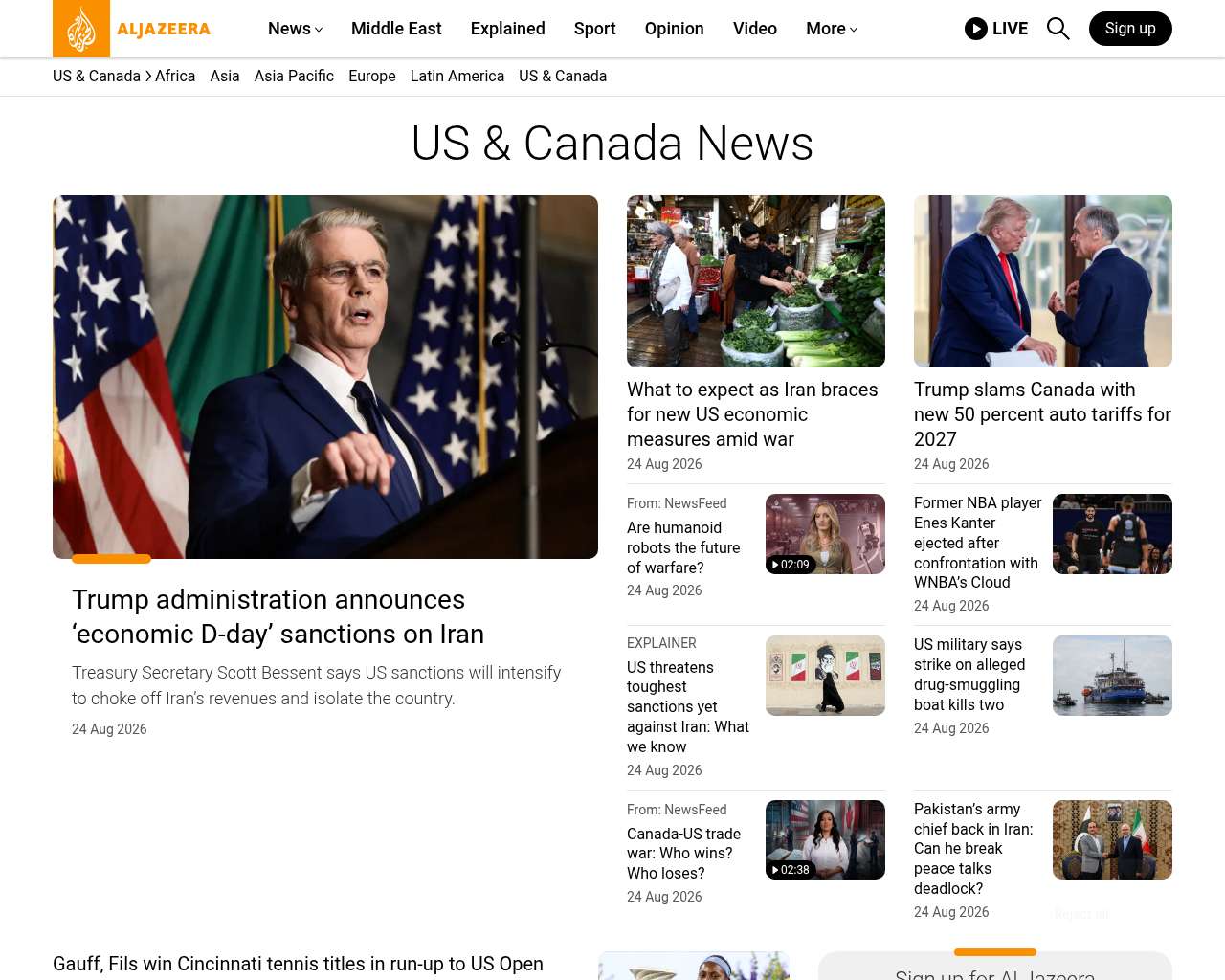Open 'US threatens toughest sanctions yet' explainer

coord(688,707)
